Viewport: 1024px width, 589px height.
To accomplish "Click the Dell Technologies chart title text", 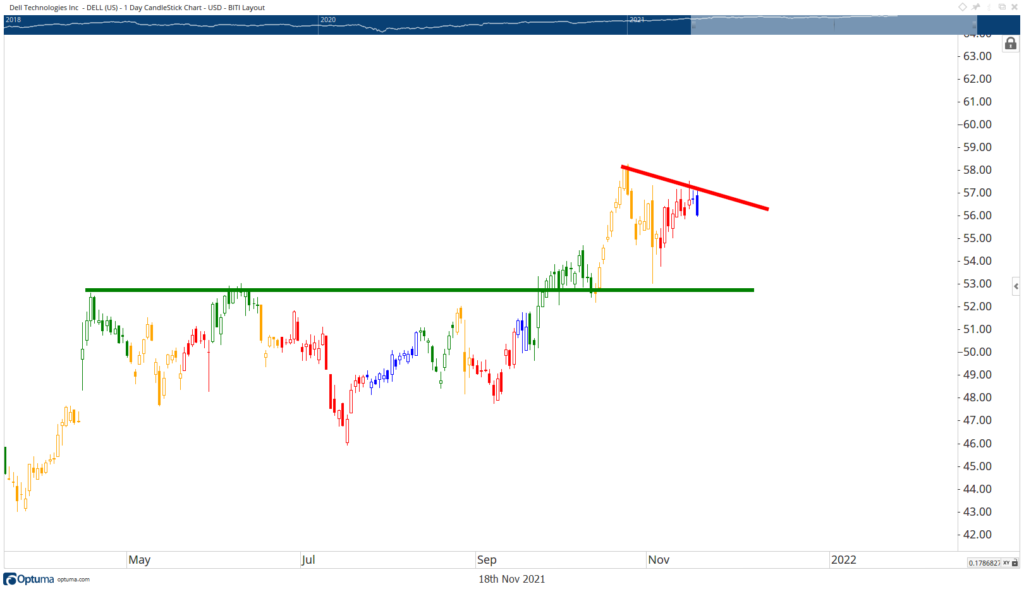I will pyautogui.click(x=136, y=7).
